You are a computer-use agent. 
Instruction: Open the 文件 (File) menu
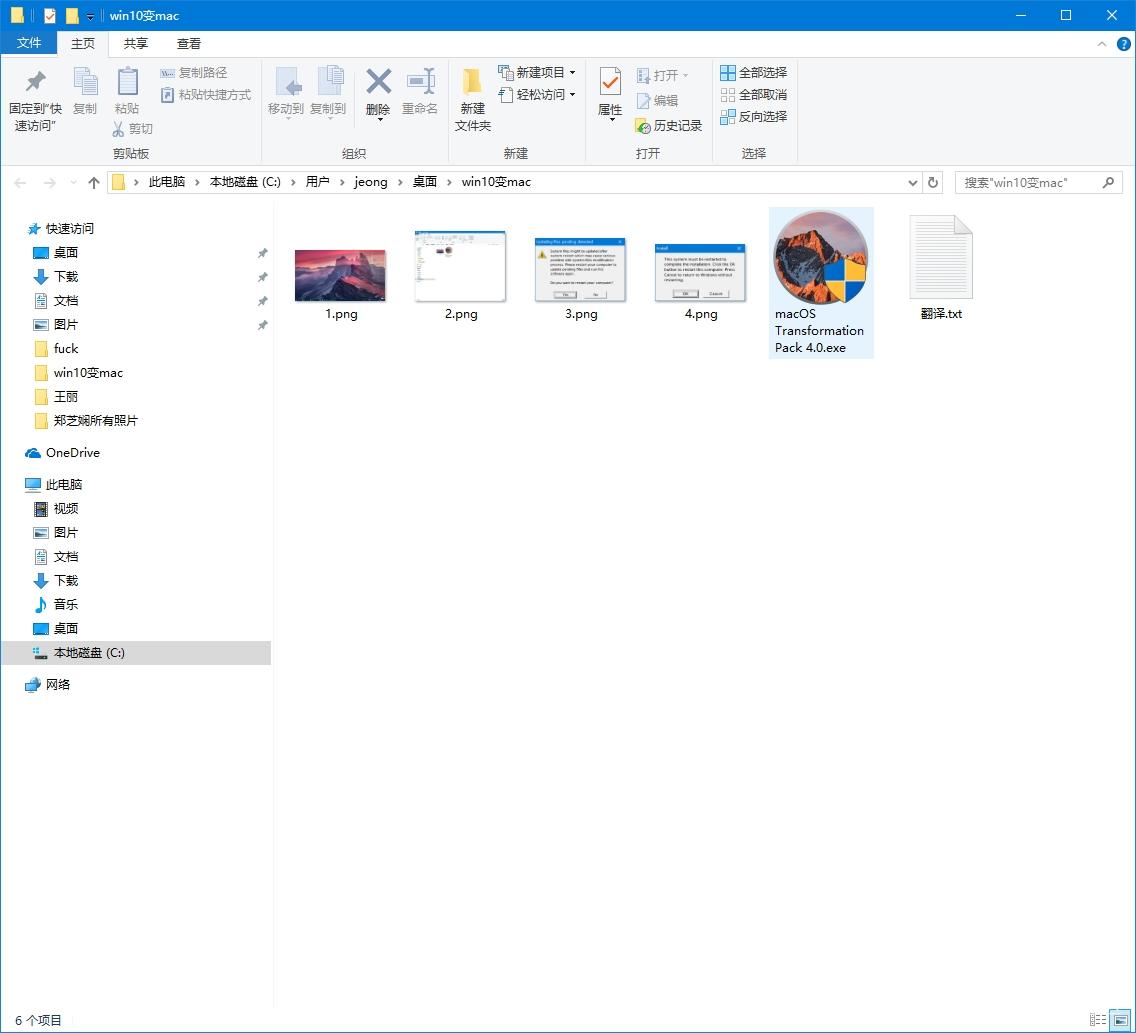click(30, 43)
